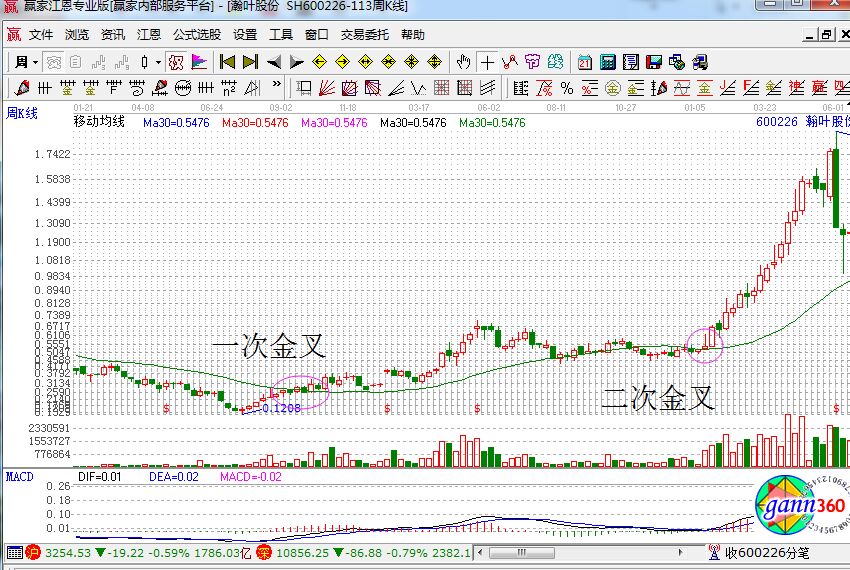850x570 pixels.
Task: Select the hand pan tool
Action: point(464,62)
